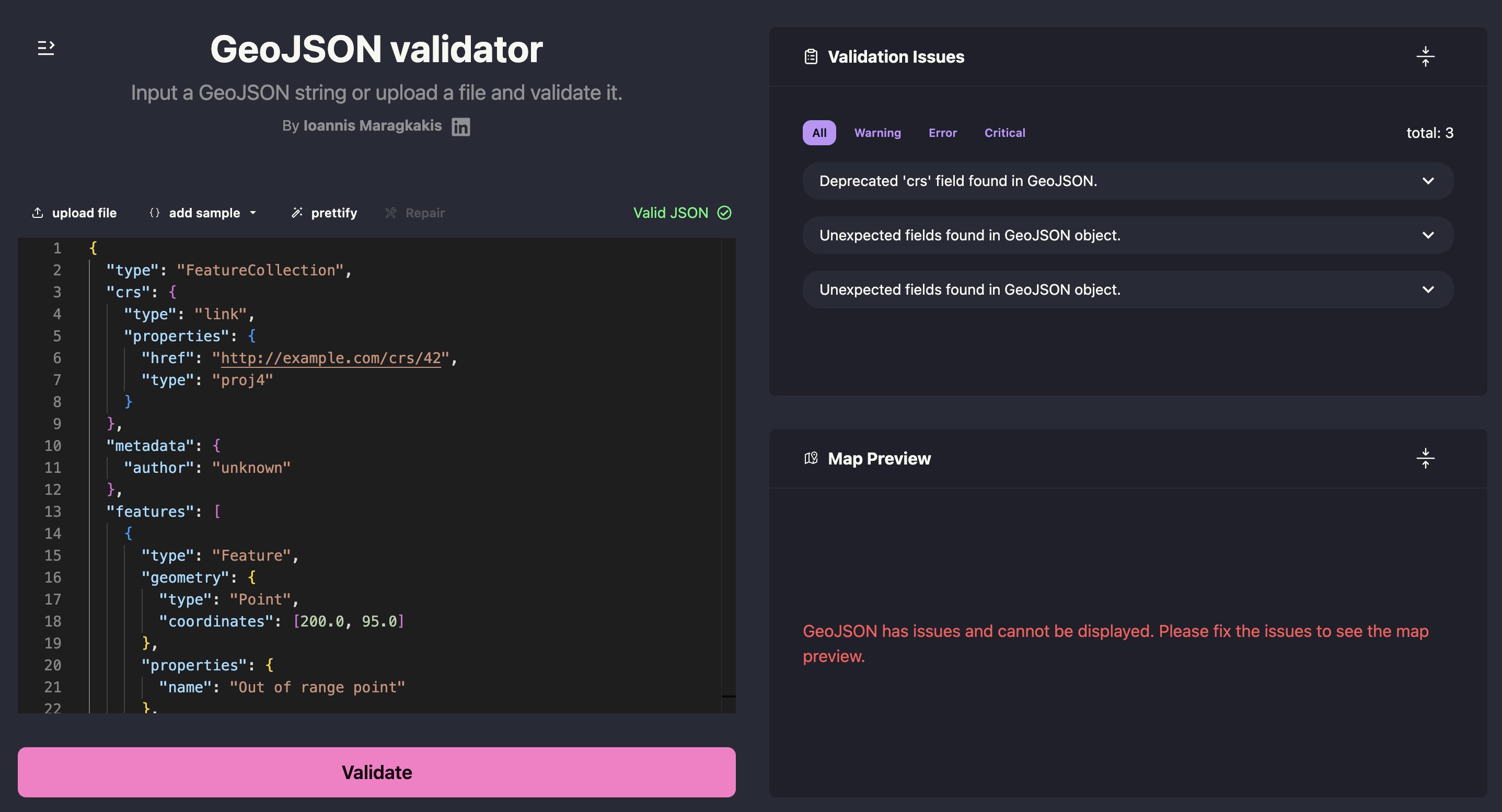Open the add sample dropdown arrow
The width and height of the screenshot is (1502, 812).
click(x=253, y=213)
